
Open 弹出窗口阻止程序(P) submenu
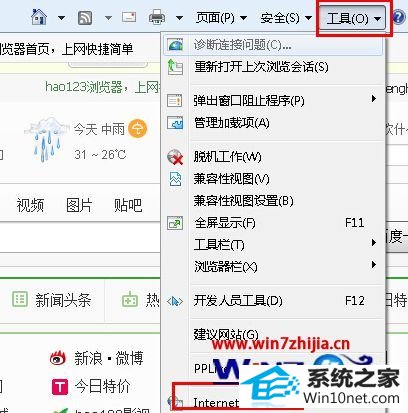pos(273,100)
